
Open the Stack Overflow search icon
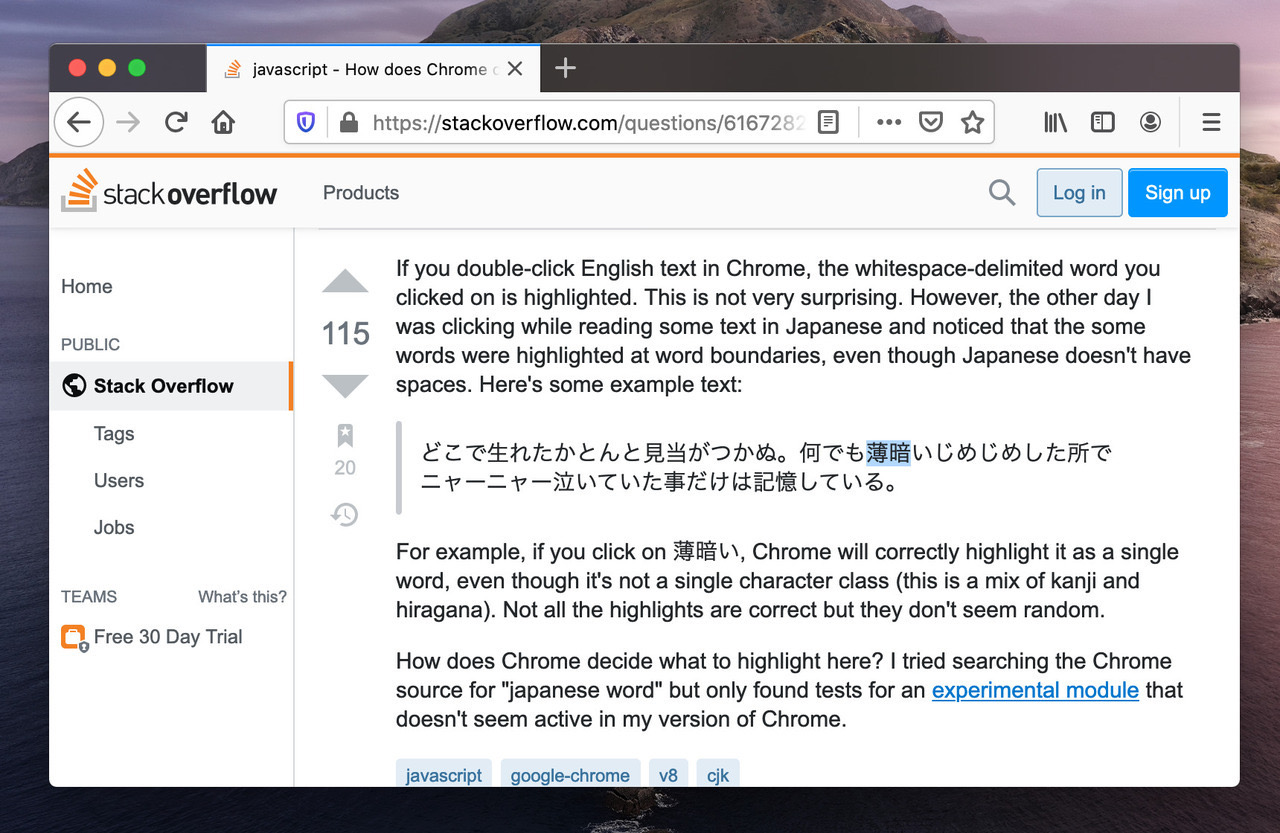point(1002,193)
